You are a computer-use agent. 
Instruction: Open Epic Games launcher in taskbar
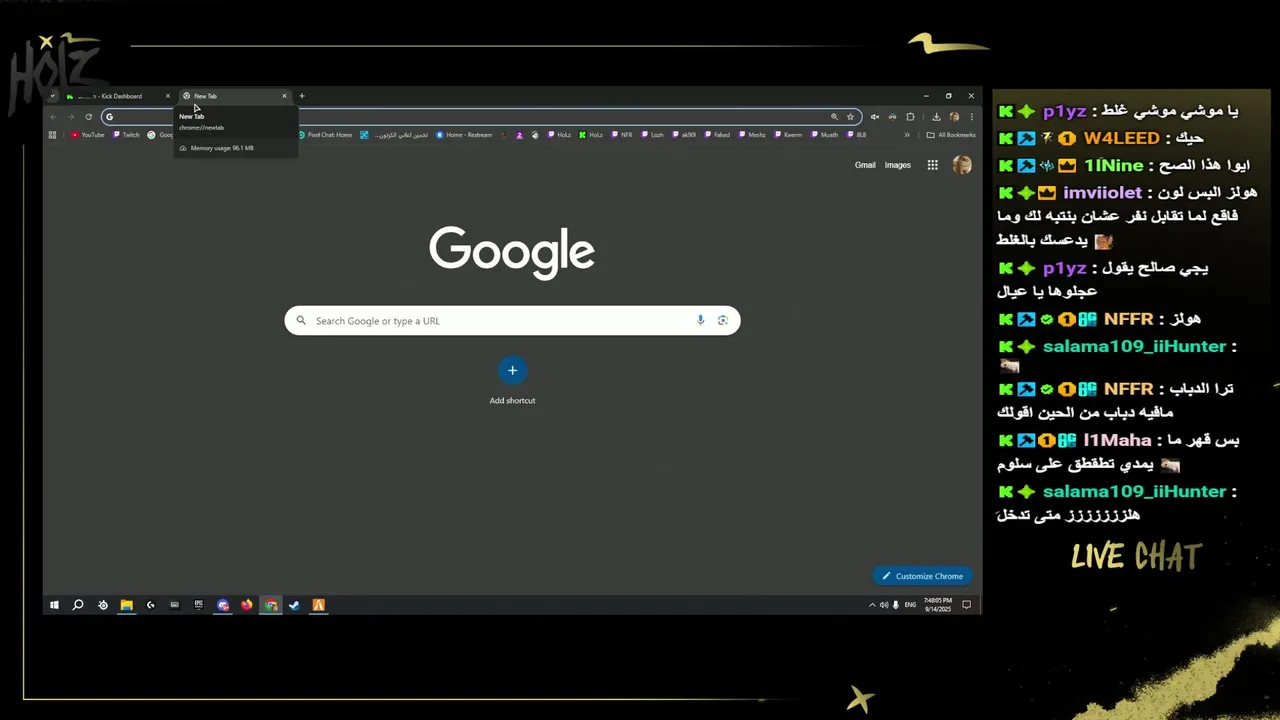tap(198, 605)
